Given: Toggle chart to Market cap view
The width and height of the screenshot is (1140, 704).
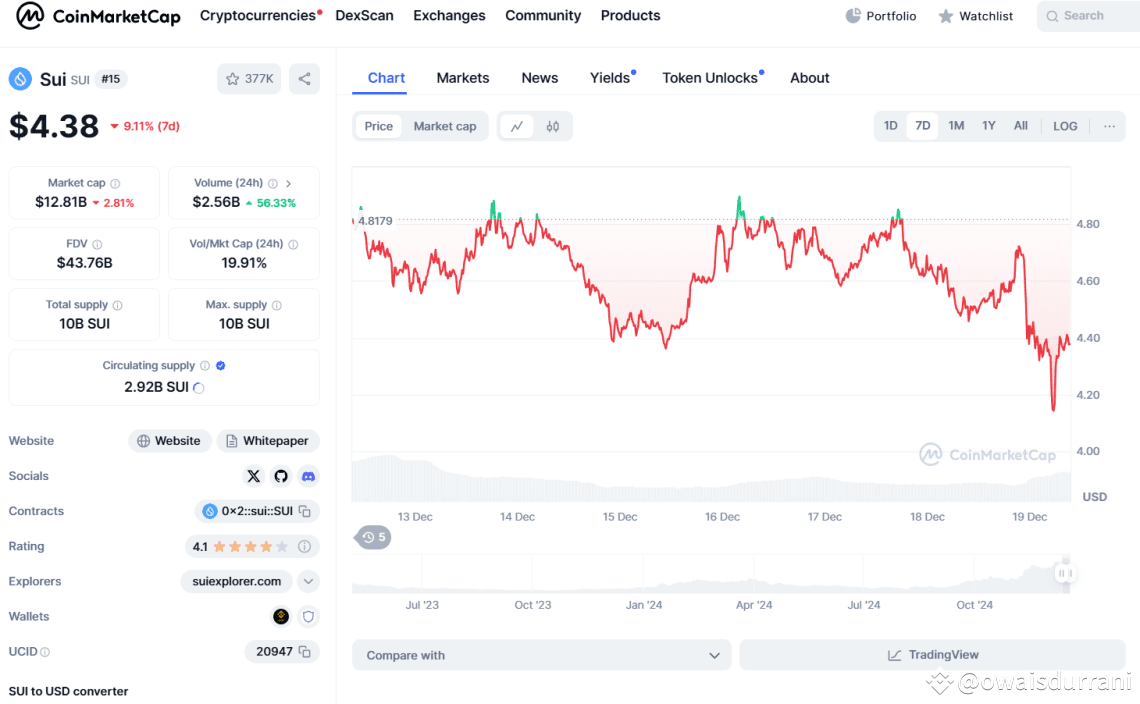Looking at the screenshot, I should click(445, 127).
